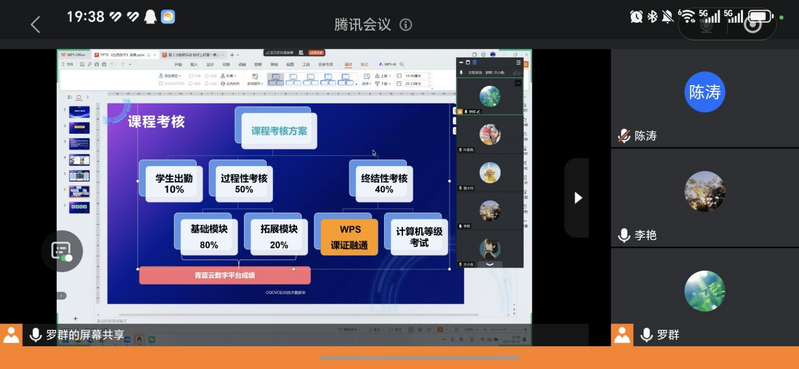
Task: Select slide 7 thumbnail in WPS panel
Action: click(x=79, y=207)
